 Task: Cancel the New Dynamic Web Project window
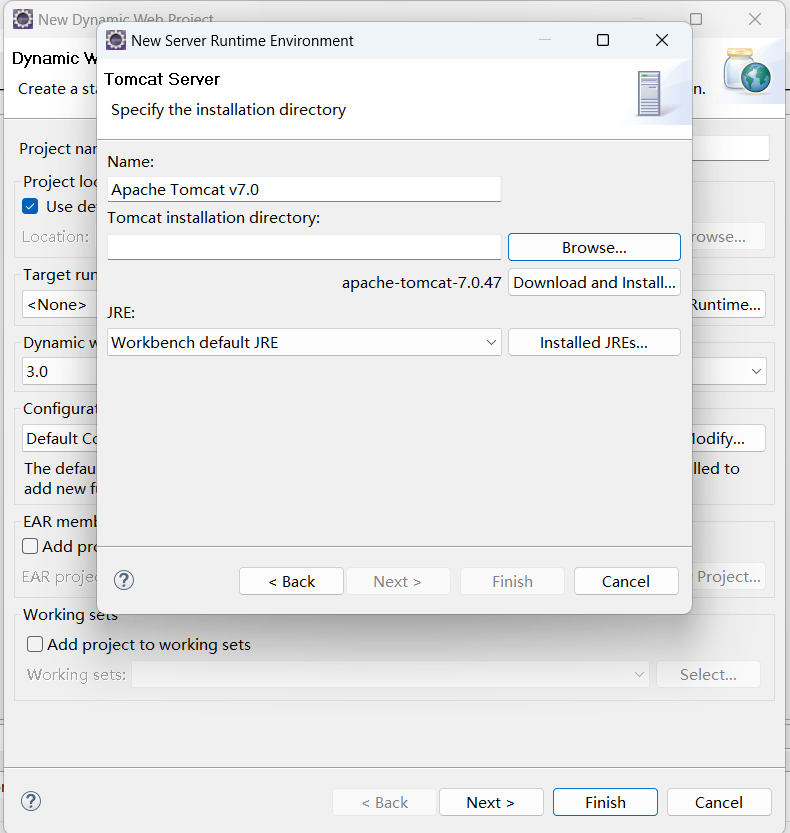pos(719,802)
